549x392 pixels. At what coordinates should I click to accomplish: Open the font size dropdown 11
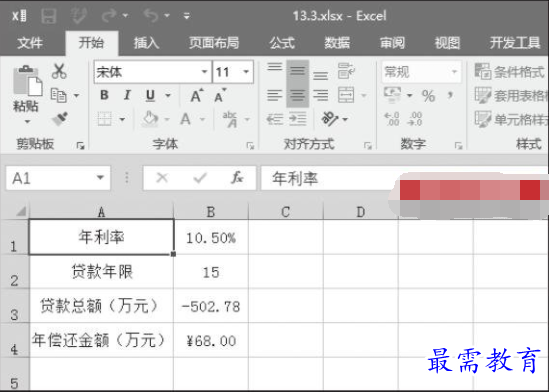click(x=246, y=72)
